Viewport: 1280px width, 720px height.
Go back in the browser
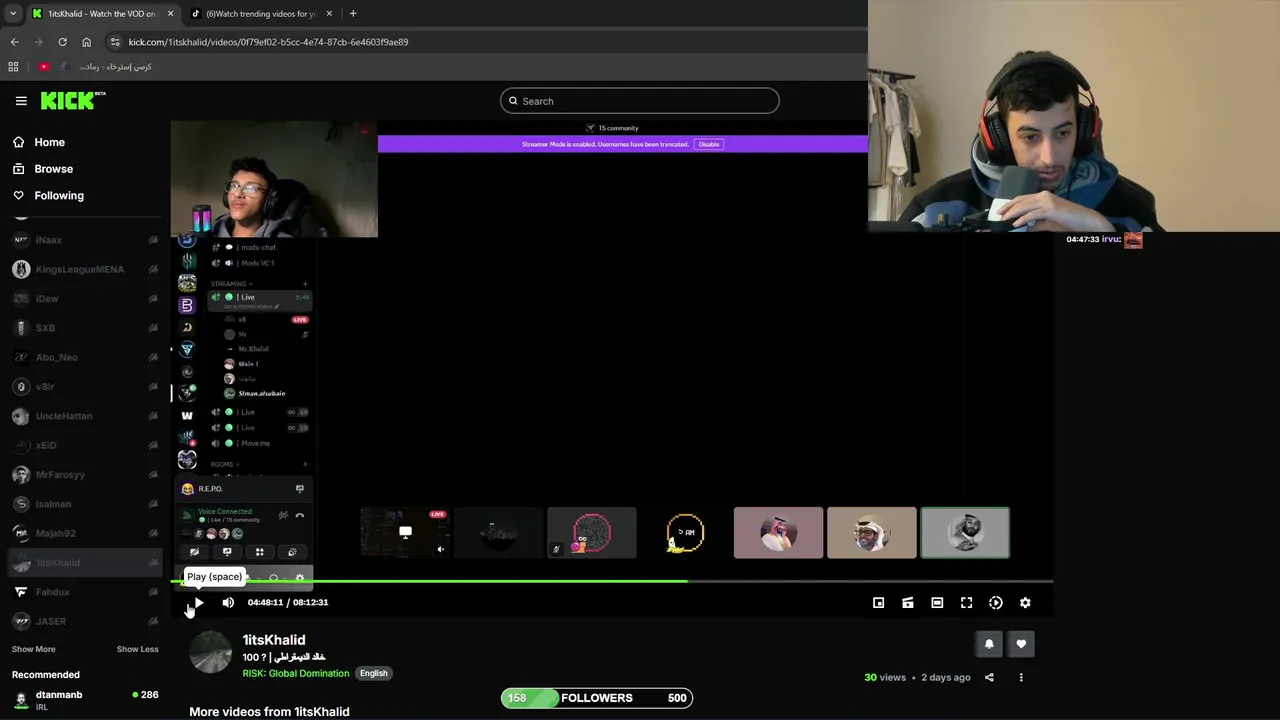coord(14,42)
